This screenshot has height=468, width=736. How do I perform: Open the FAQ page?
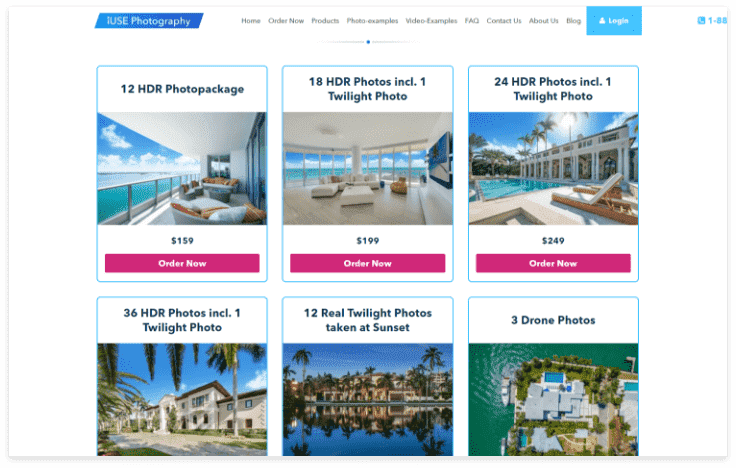coord(472,21)
